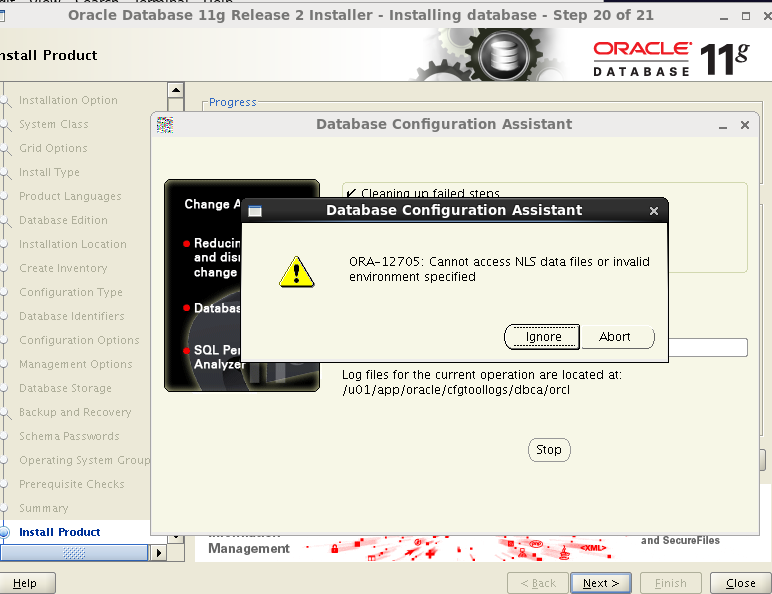This screenshot has height=594, width=772.
Task: Click the disabled Finish button
Action: point(670,583)
